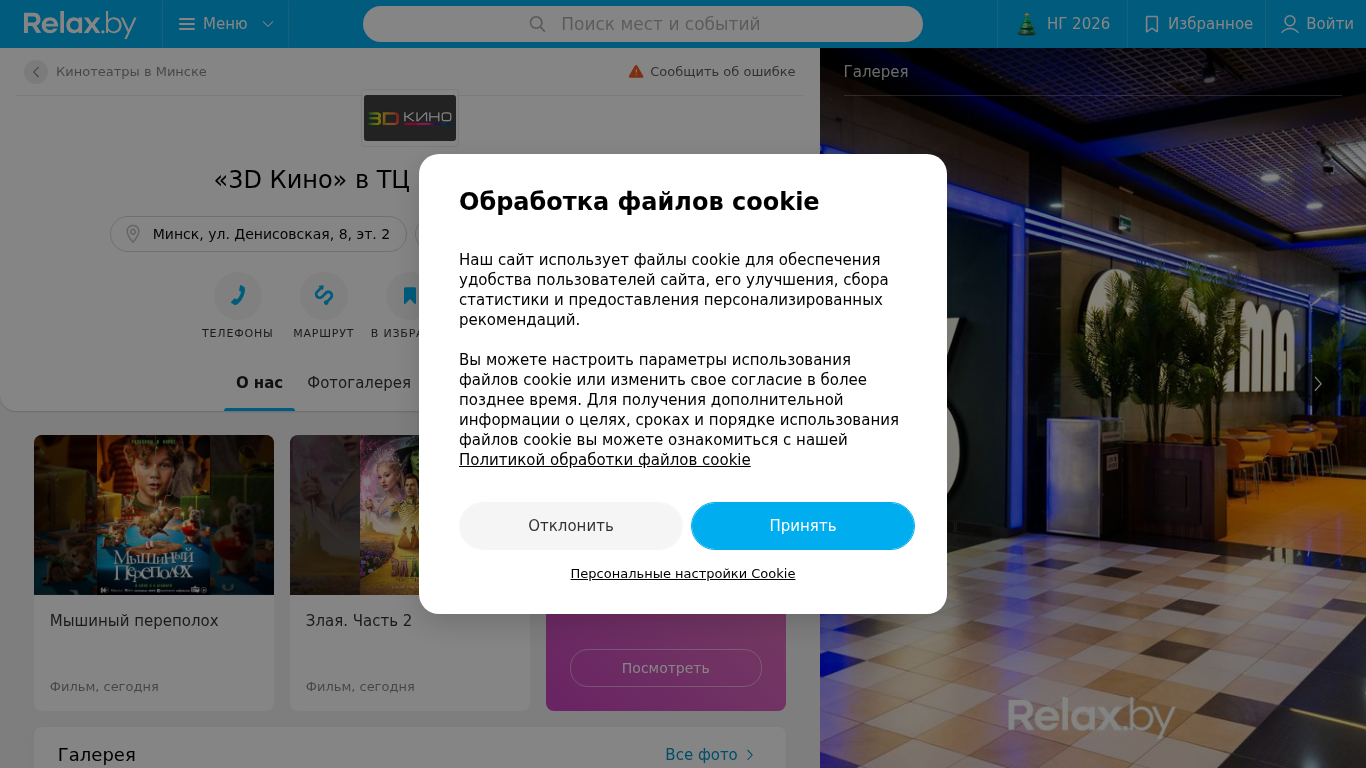The width and height of the screenshot is (1366, 768).
Task: Open the hamburger Меню icon
Action: pos(187,24)
